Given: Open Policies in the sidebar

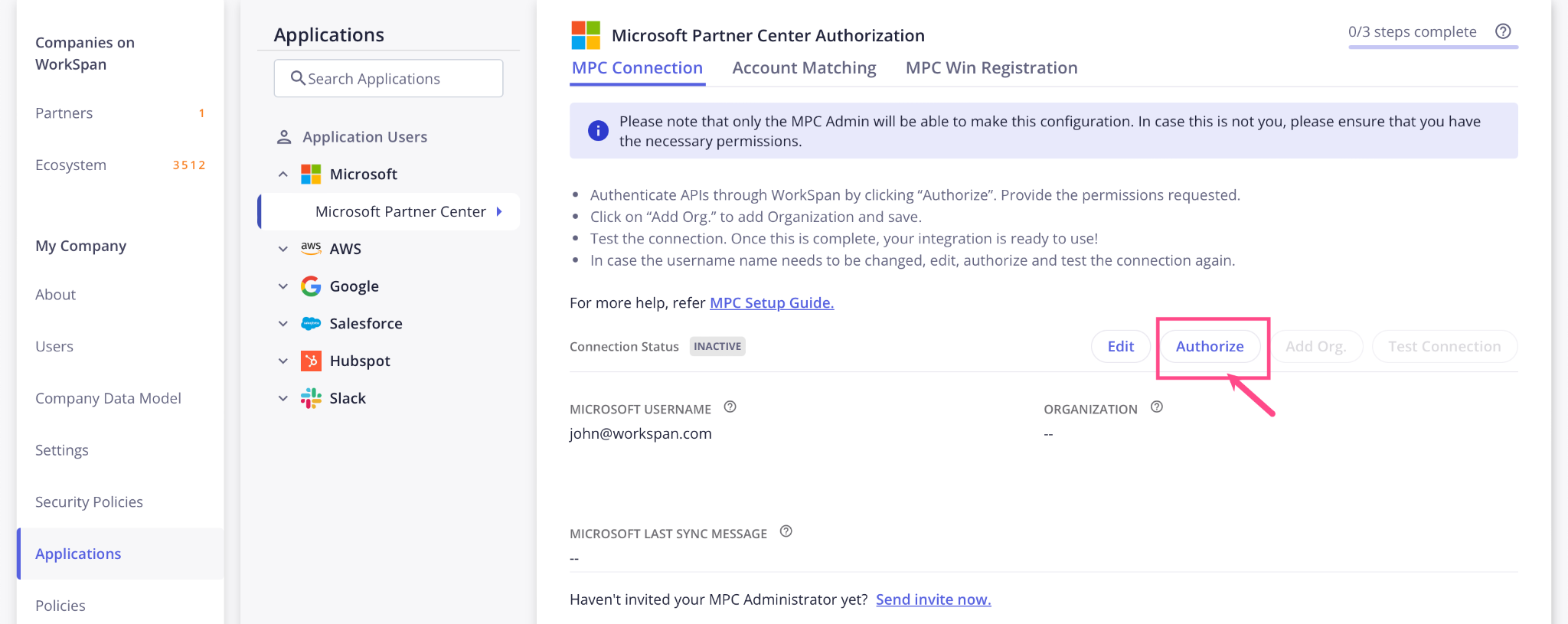Looking at the screenshot, I should (60, 606).
